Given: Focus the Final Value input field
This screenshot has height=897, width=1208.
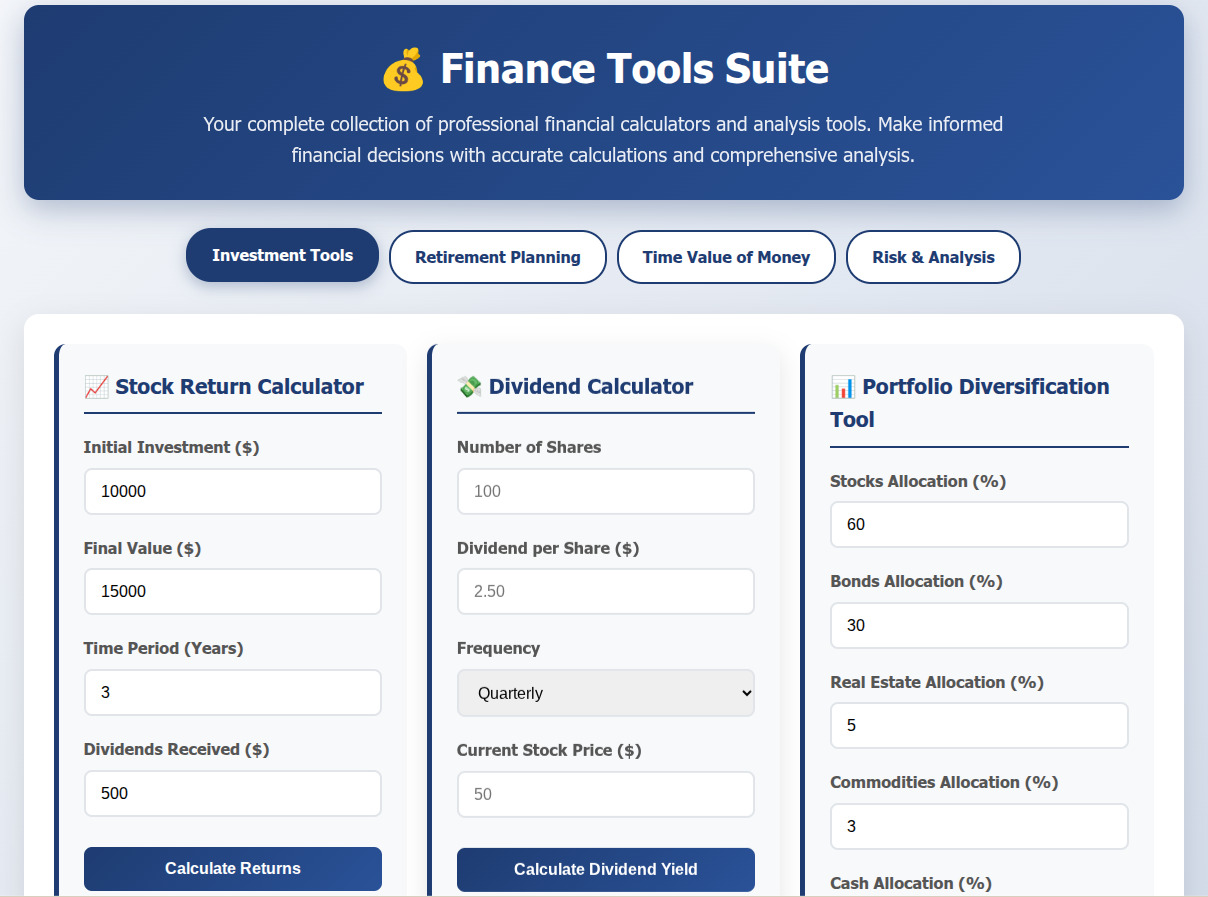Looking at the screenshot, I should [x=233, y=591].
